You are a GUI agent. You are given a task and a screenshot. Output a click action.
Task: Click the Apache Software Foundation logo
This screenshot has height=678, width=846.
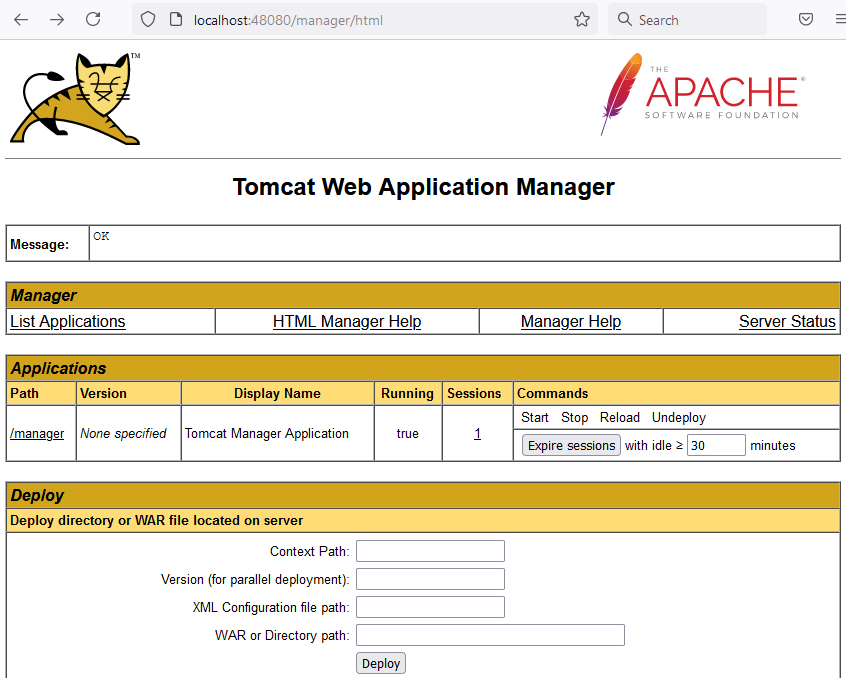[x=702, y=94]
